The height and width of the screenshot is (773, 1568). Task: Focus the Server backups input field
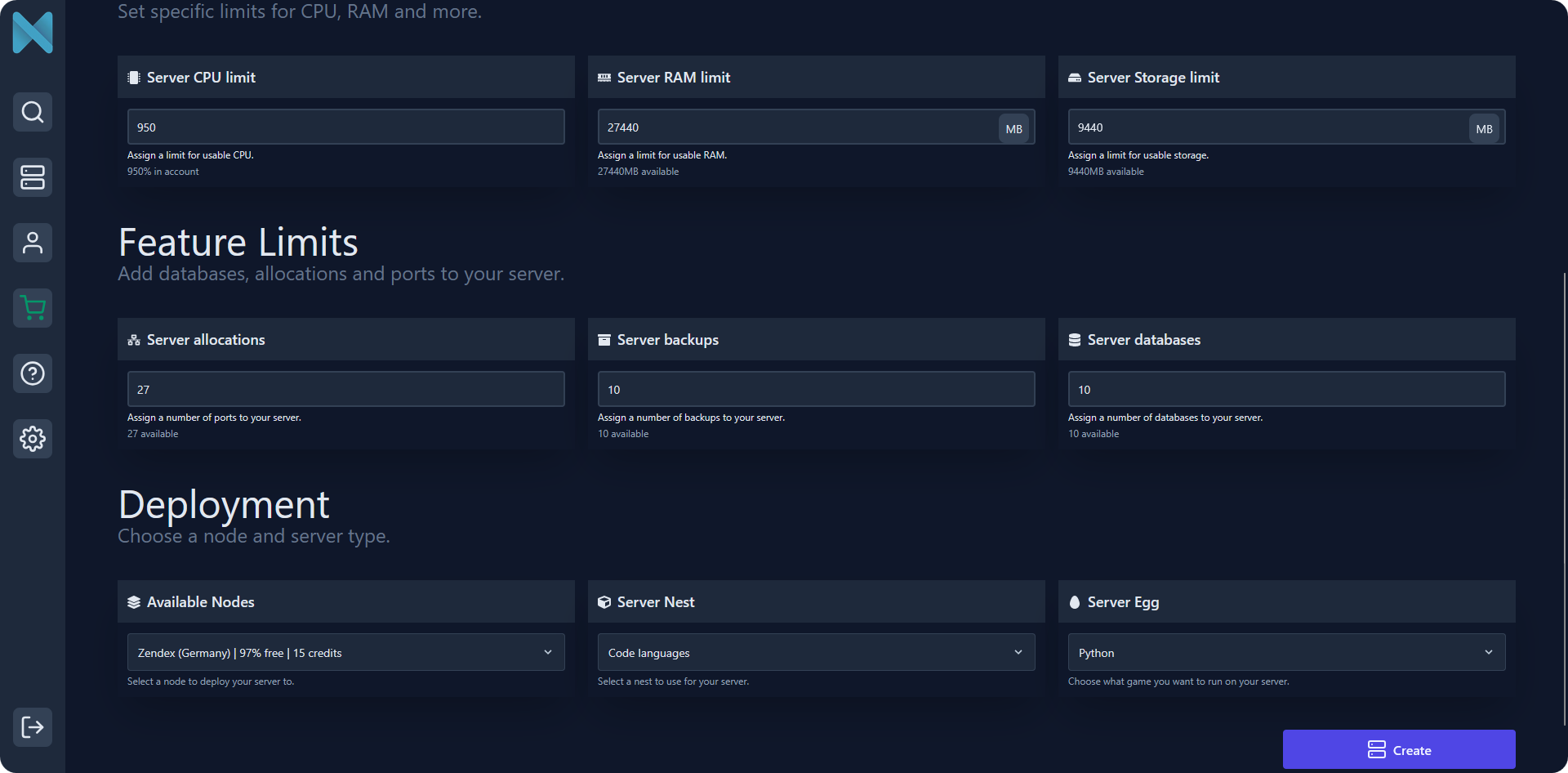click(816, 390)
